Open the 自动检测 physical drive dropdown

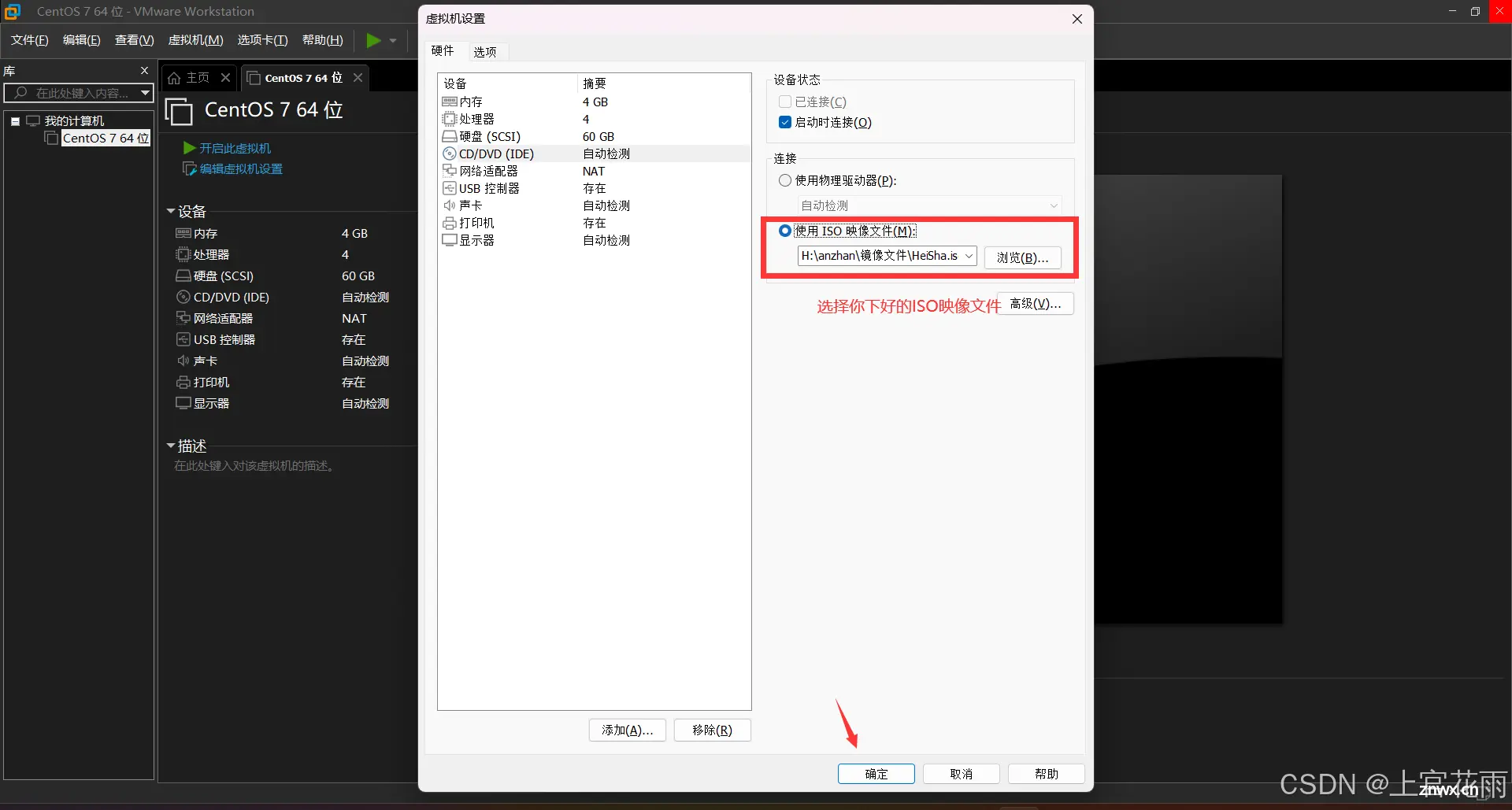pyautogui.click(x=1054, y=205)
